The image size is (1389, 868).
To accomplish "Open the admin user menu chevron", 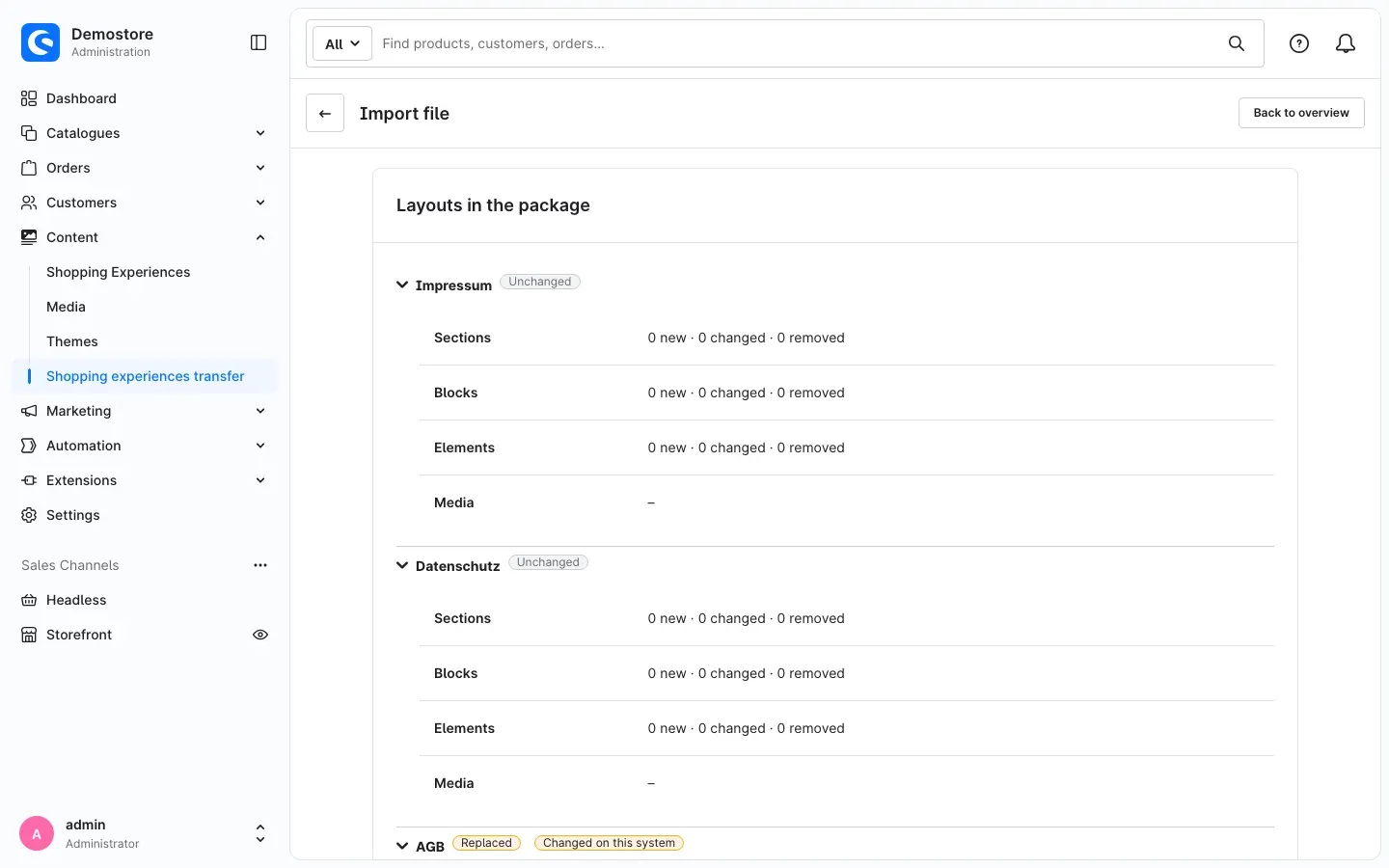I will click(x=260, y=833).
